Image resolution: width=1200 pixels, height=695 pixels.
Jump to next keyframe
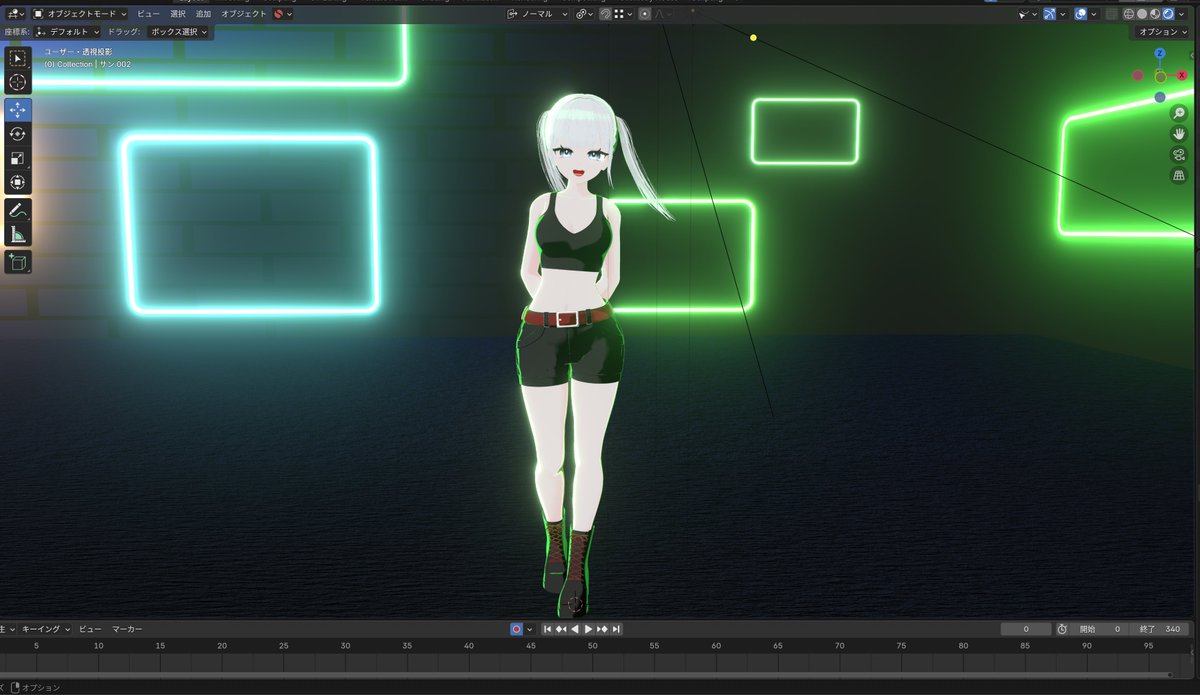click(x=603, y=629)
